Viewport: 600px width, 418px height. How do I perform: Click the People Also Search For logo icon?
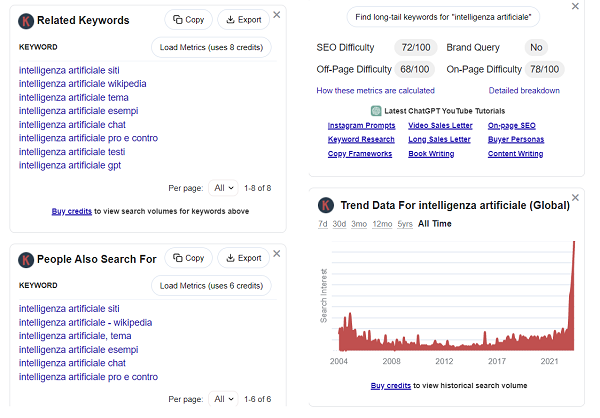[x=27, y=259]
